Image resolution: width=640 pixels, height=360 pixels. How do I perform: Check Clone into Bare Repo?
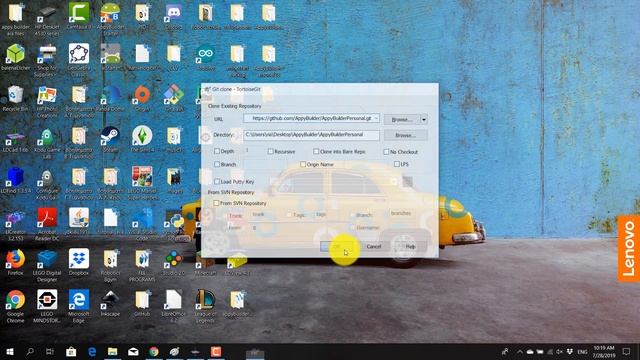pyautogui.click(x=316, y=151)
